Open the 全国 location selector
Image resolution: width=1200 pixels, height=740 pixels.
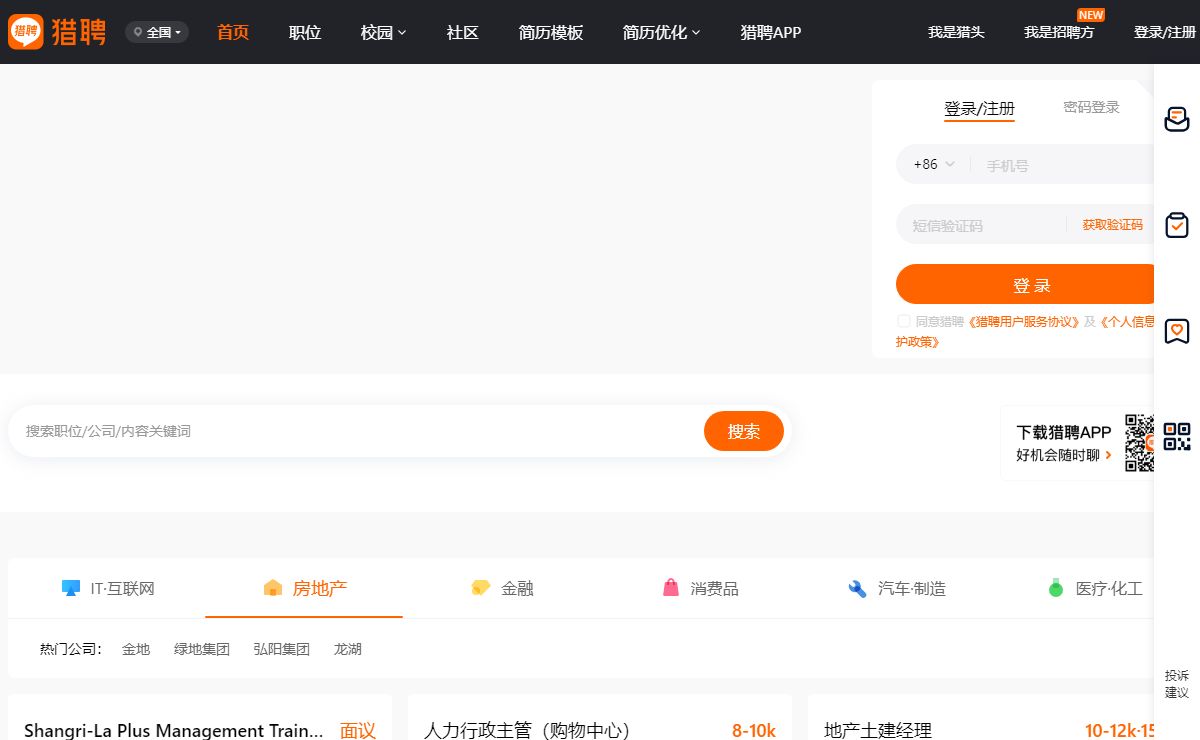tap(157, 32)
